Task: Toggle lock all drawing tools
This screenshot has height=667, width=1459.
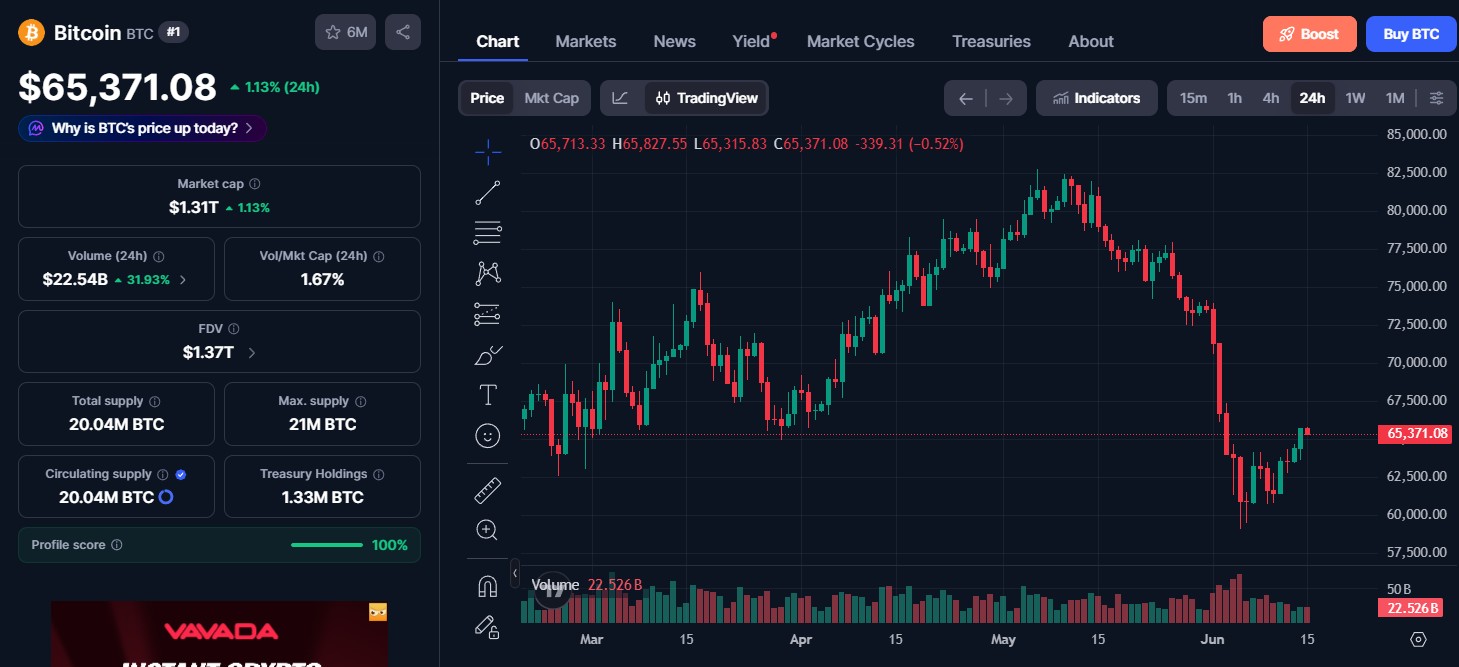Action: (488, 627)
